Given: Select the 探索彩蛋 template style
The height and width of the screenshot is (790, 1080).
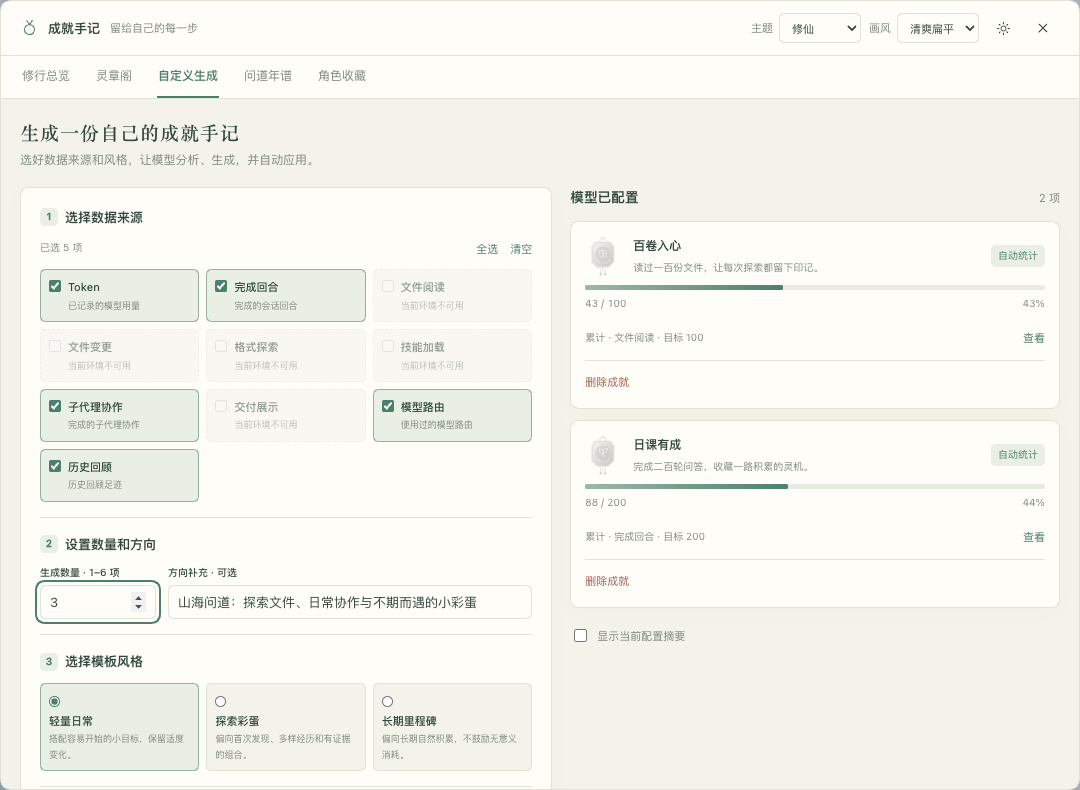Looking at the screenshot, I should click(286, 727).
